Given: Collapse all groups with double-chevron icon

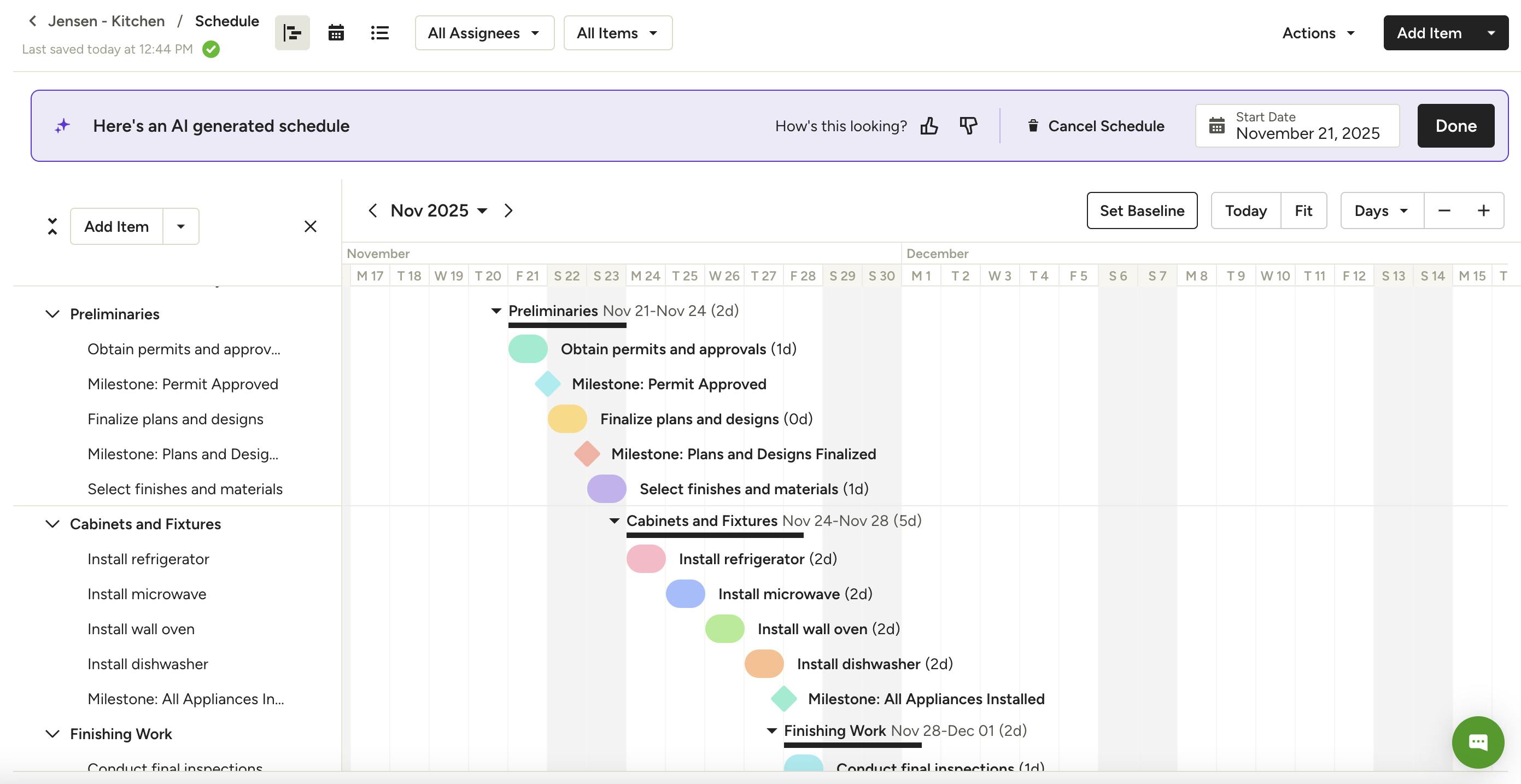Looking at the screenshot, I should (52, 226).
